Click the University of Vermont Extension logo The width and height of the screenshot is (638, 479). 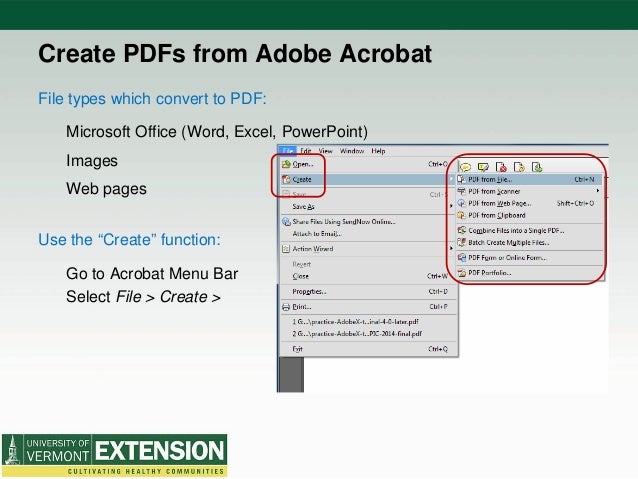(115, 455)
